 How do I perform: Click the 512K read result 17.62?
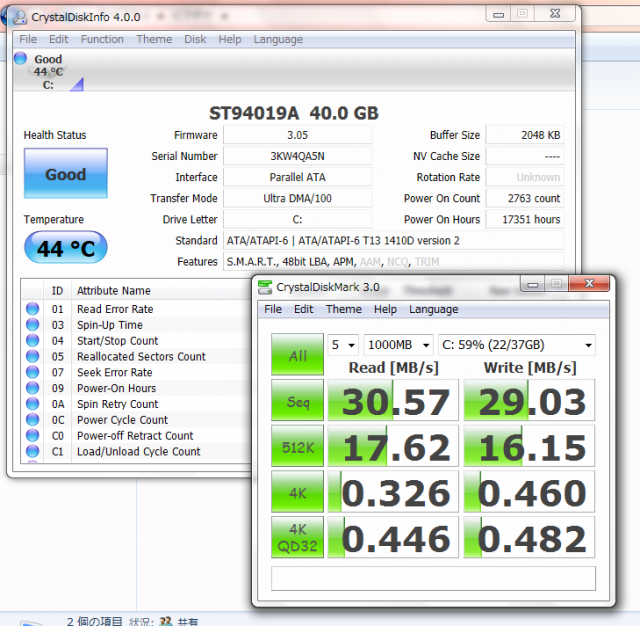tap(393, 446)
